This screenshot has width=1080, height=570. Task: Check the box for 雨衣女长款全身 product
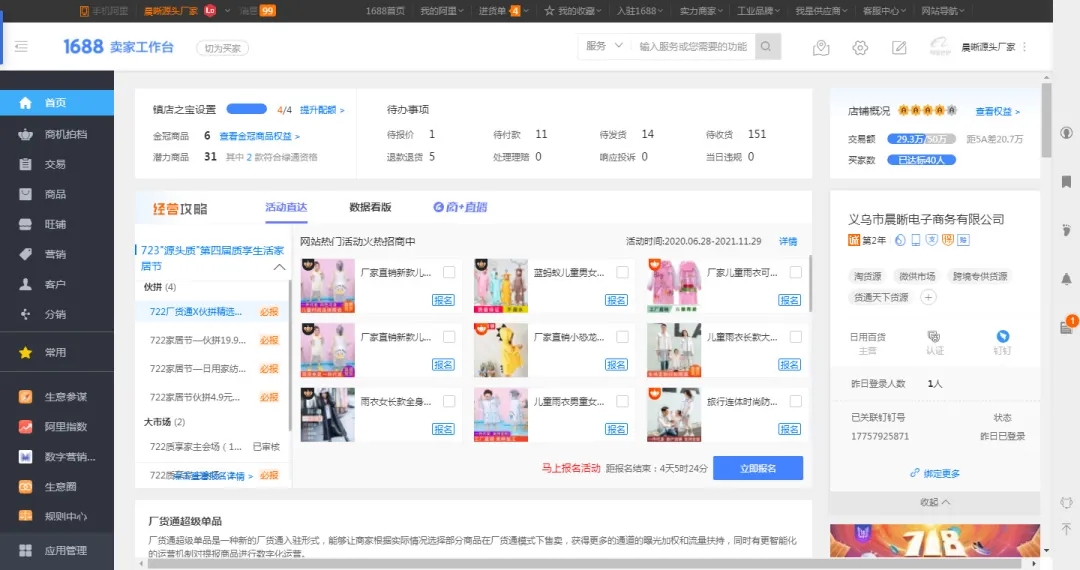449,401
